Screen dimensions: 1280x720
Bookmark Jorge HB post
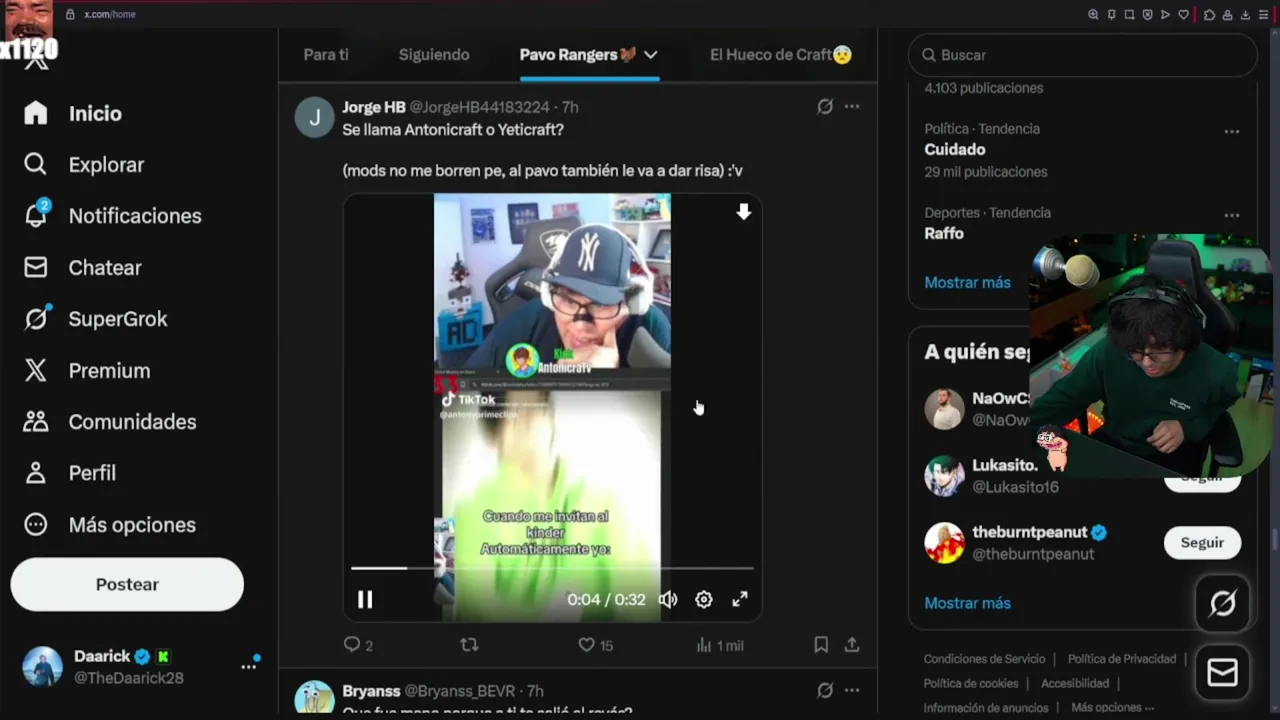(x=821, y=645)
